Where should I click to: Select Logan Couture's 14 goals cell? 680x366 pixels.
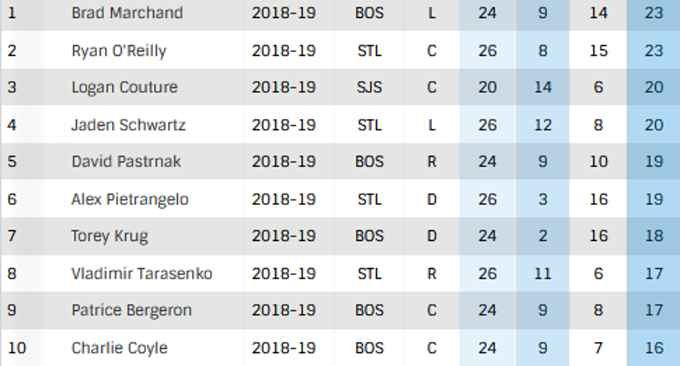coord(543,87)
